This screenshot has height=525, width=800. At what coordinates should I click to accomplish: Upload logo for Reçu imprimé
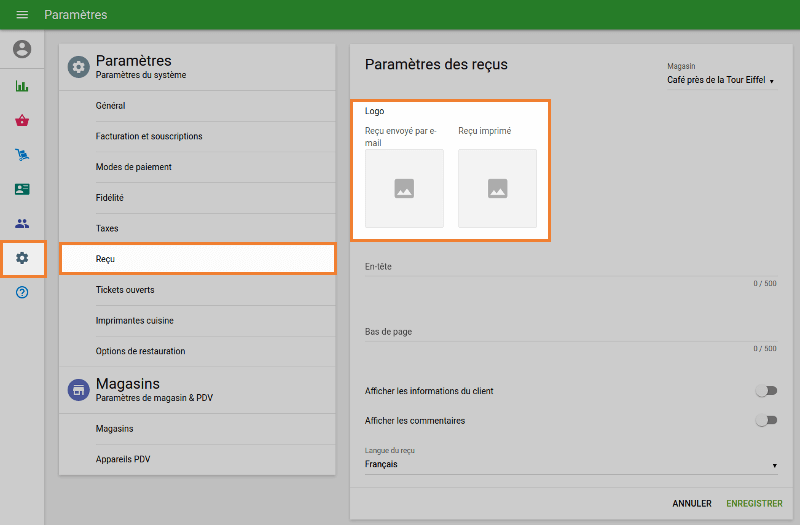(x=497, y=188)
